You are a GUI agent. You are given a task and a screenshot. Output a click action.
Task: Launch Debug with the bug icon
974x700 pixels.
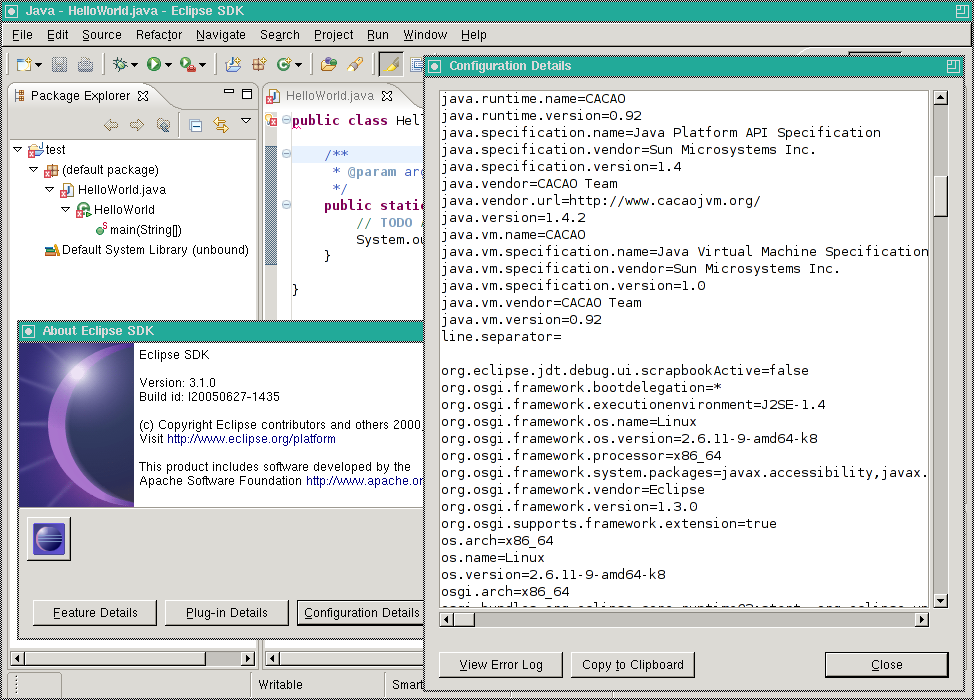click(x=120, y=64)
